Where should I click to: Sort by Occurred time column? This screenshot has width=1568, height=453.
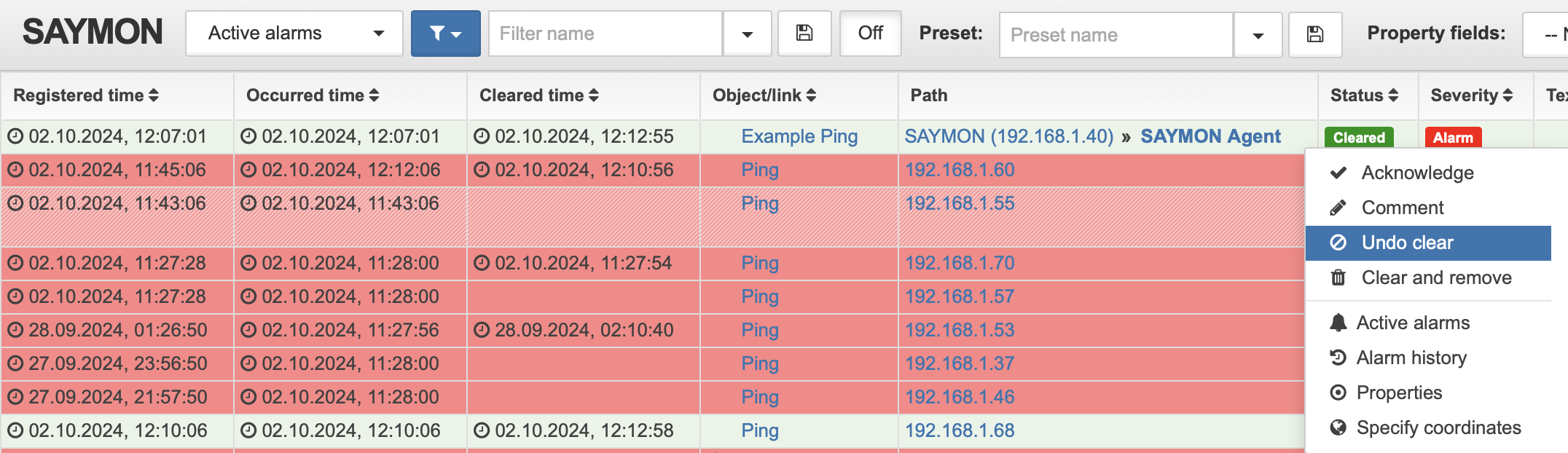(x=313, y=95)
